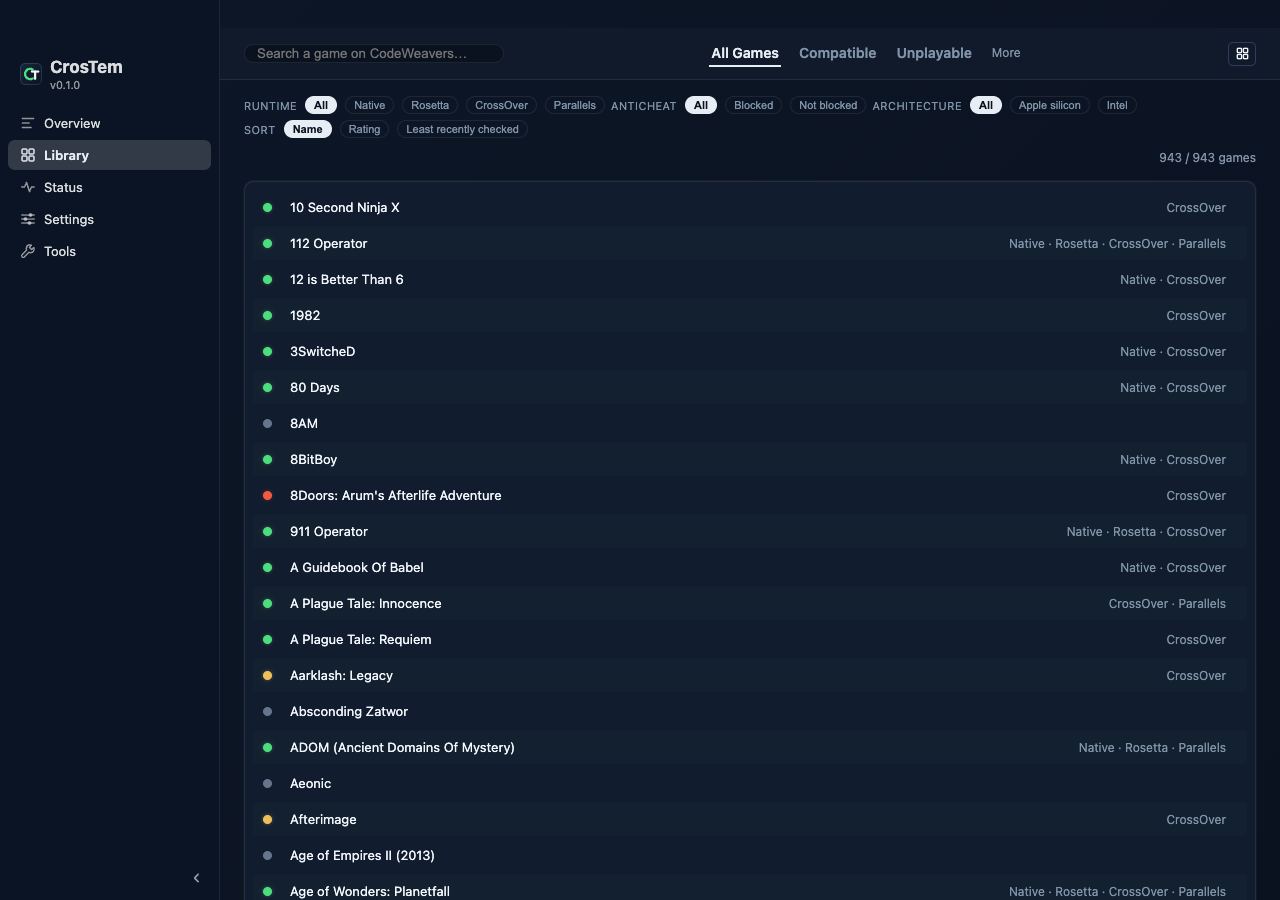Select the Anticheat All filter
The height and width of the screenshot is (900, 1280).
pos(701,105)
